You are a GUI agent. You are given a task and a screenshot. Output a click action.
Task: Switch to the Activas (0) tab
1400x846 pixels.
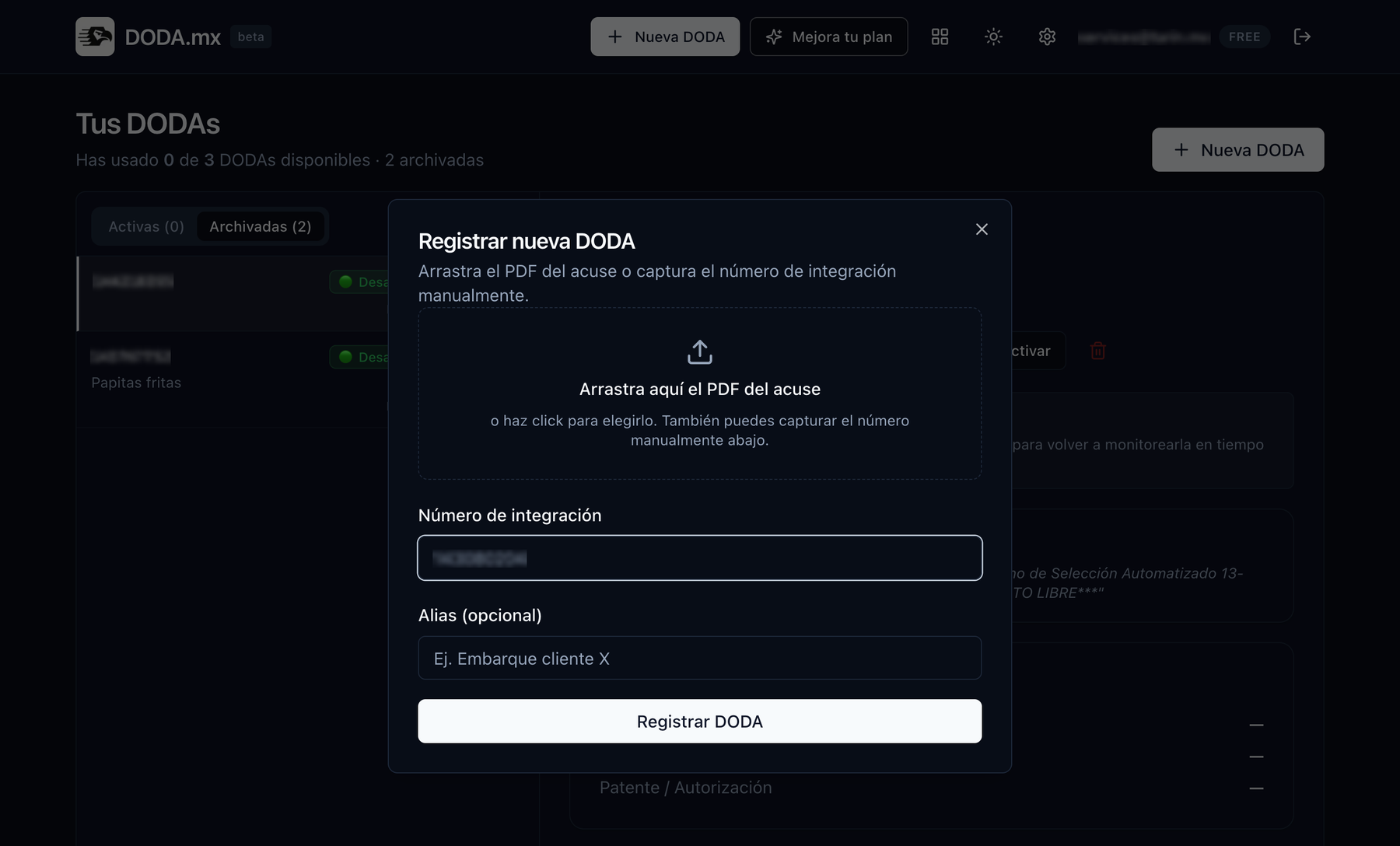146,226
